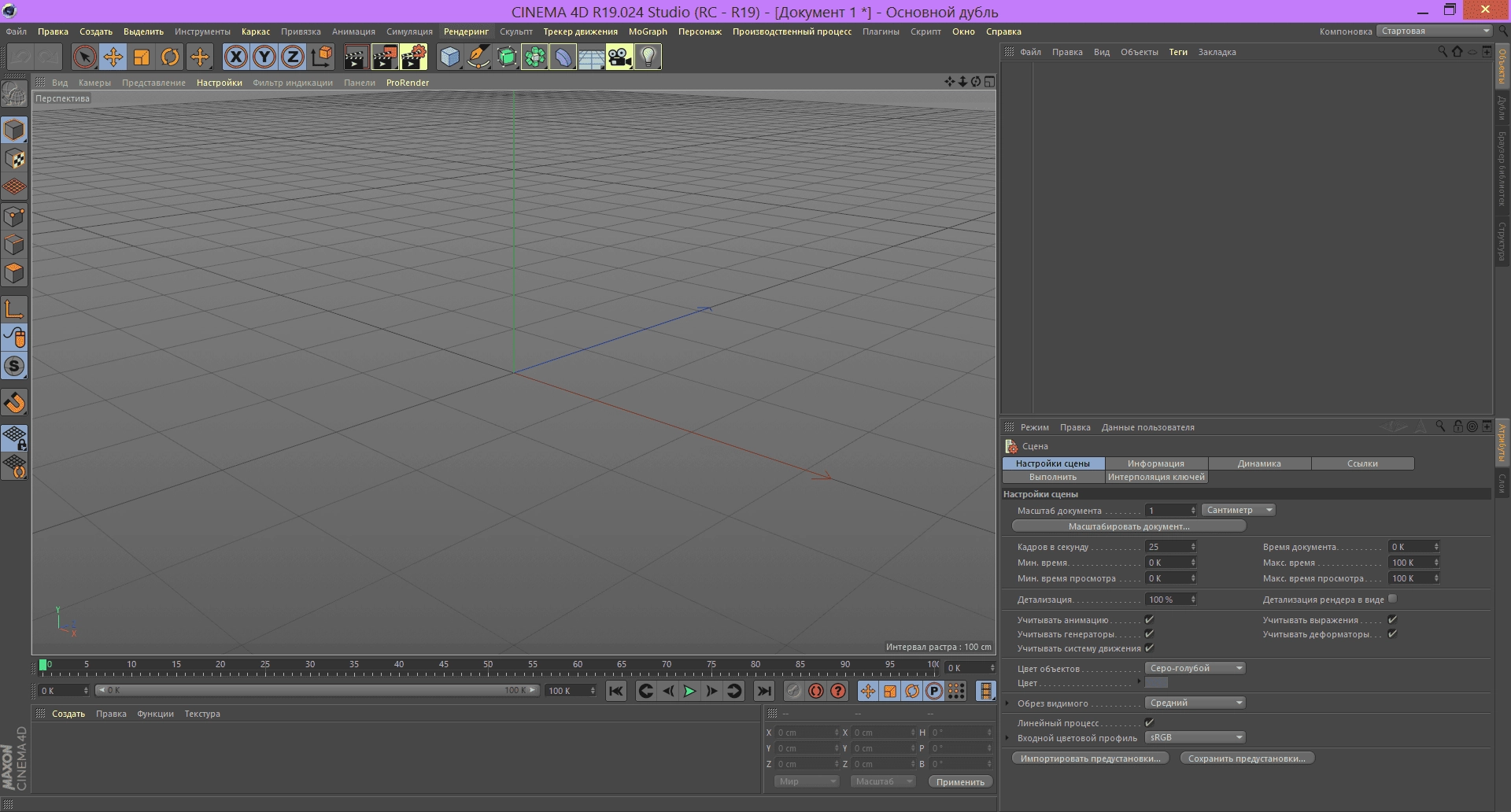1511x812 pixels.
Task: Select Edges mode in left sidebar
Action: [x=14, y=245]
